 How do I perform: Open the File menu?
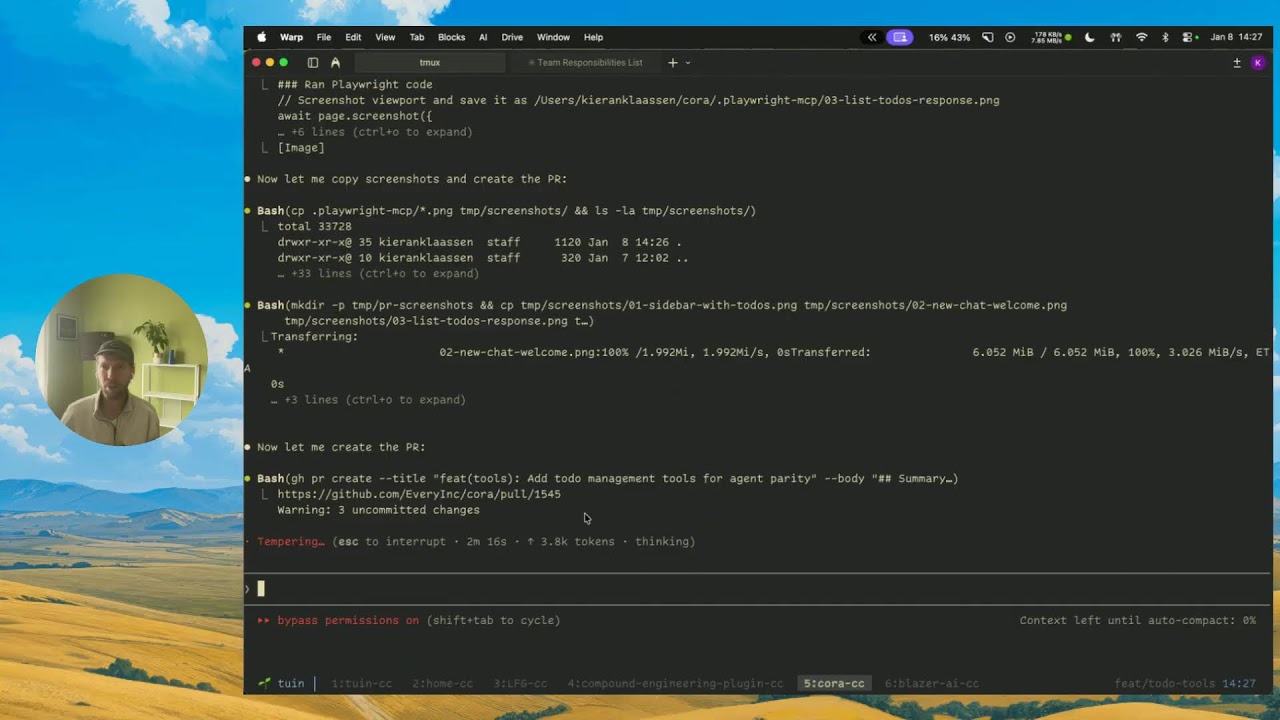tap(324, 37)
